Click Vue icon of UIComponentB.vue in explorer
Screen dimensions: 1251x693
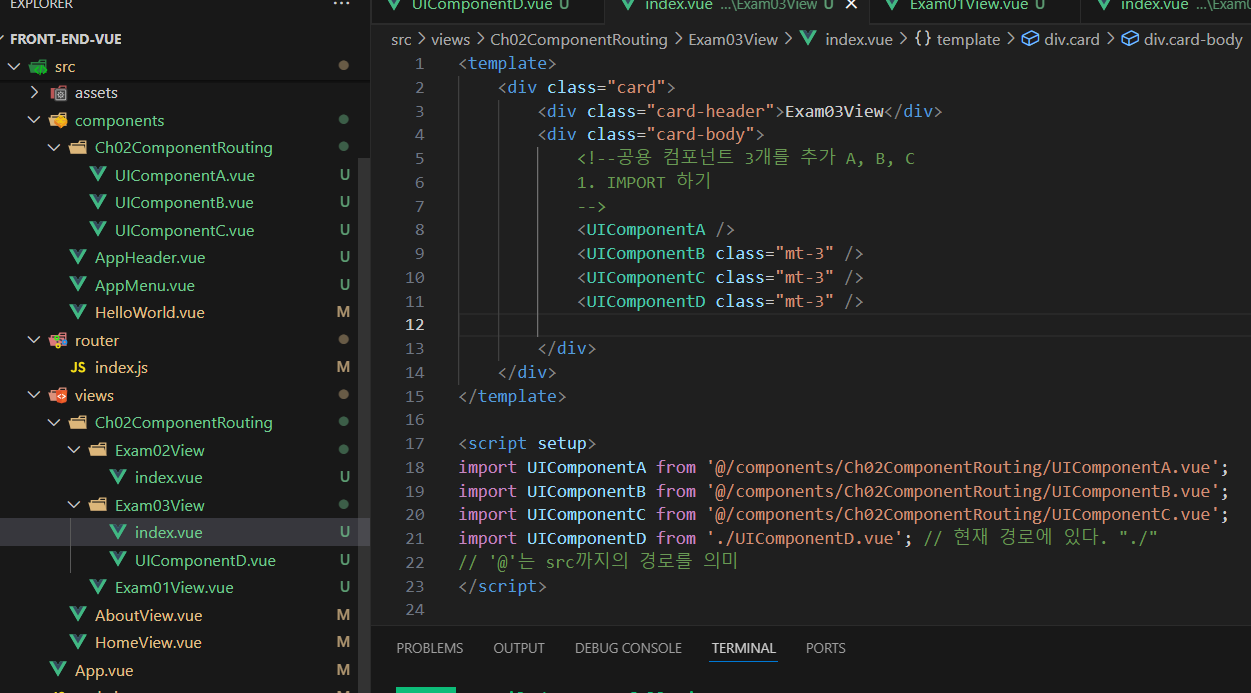pos(98,202)
